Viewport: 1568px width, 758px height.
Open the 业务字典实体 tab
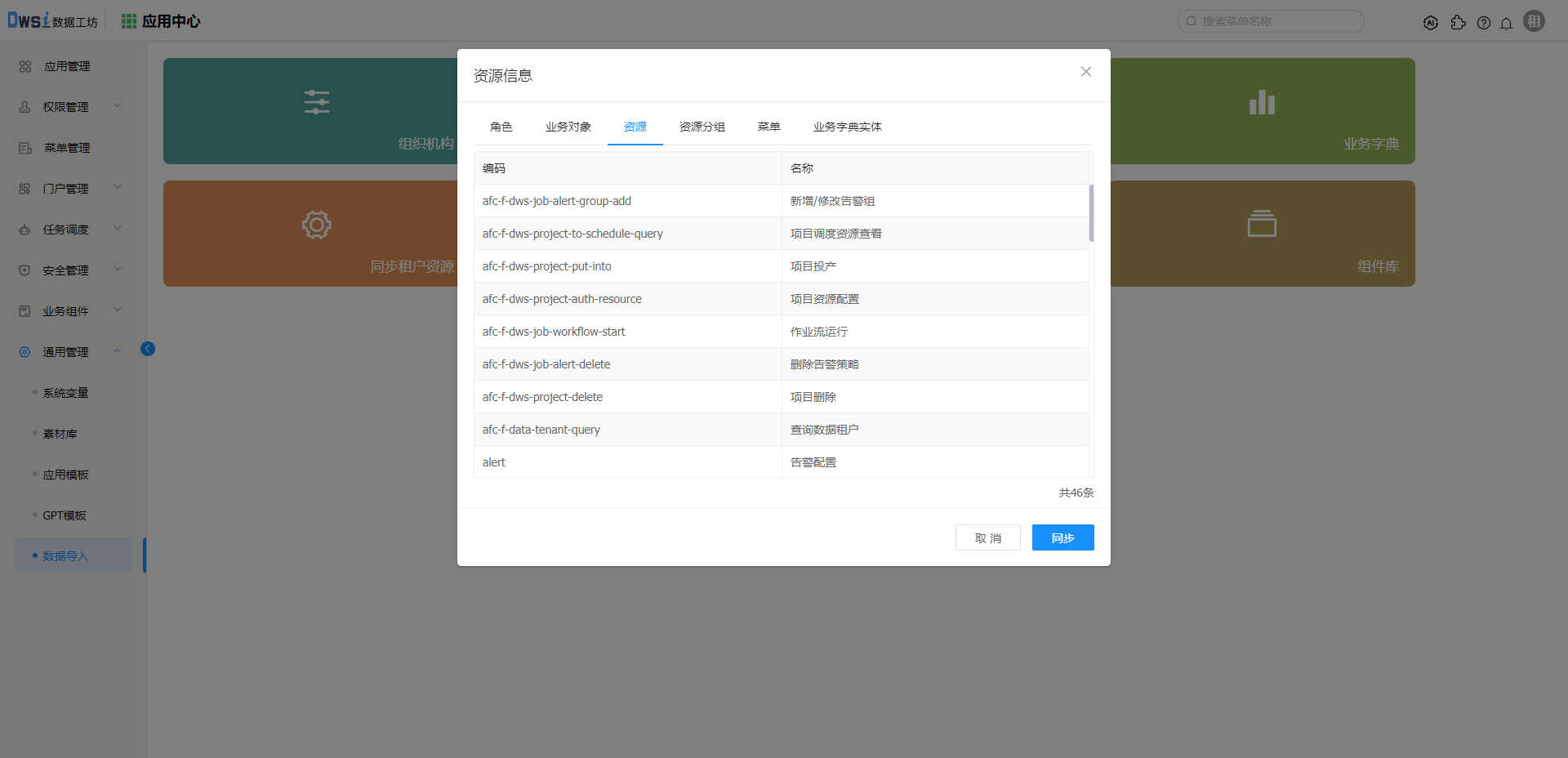pos(847,127)
